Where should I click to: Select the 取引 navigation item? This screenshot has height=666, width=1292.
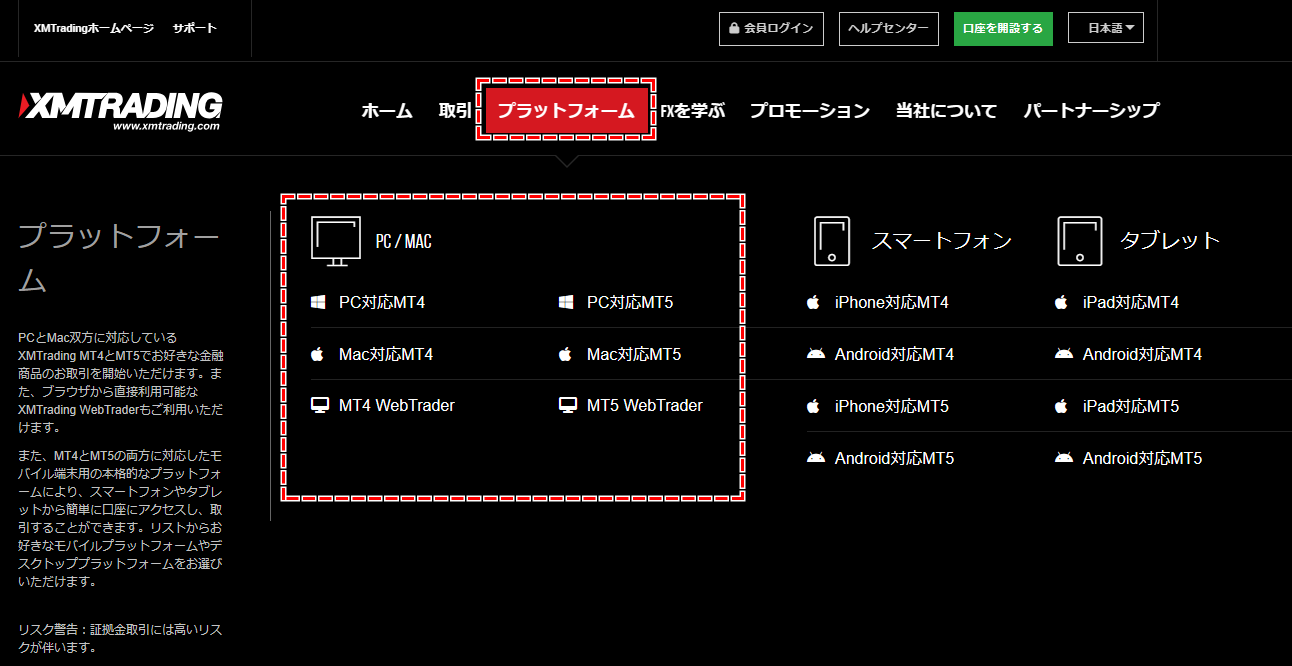(x=455, y=111)
